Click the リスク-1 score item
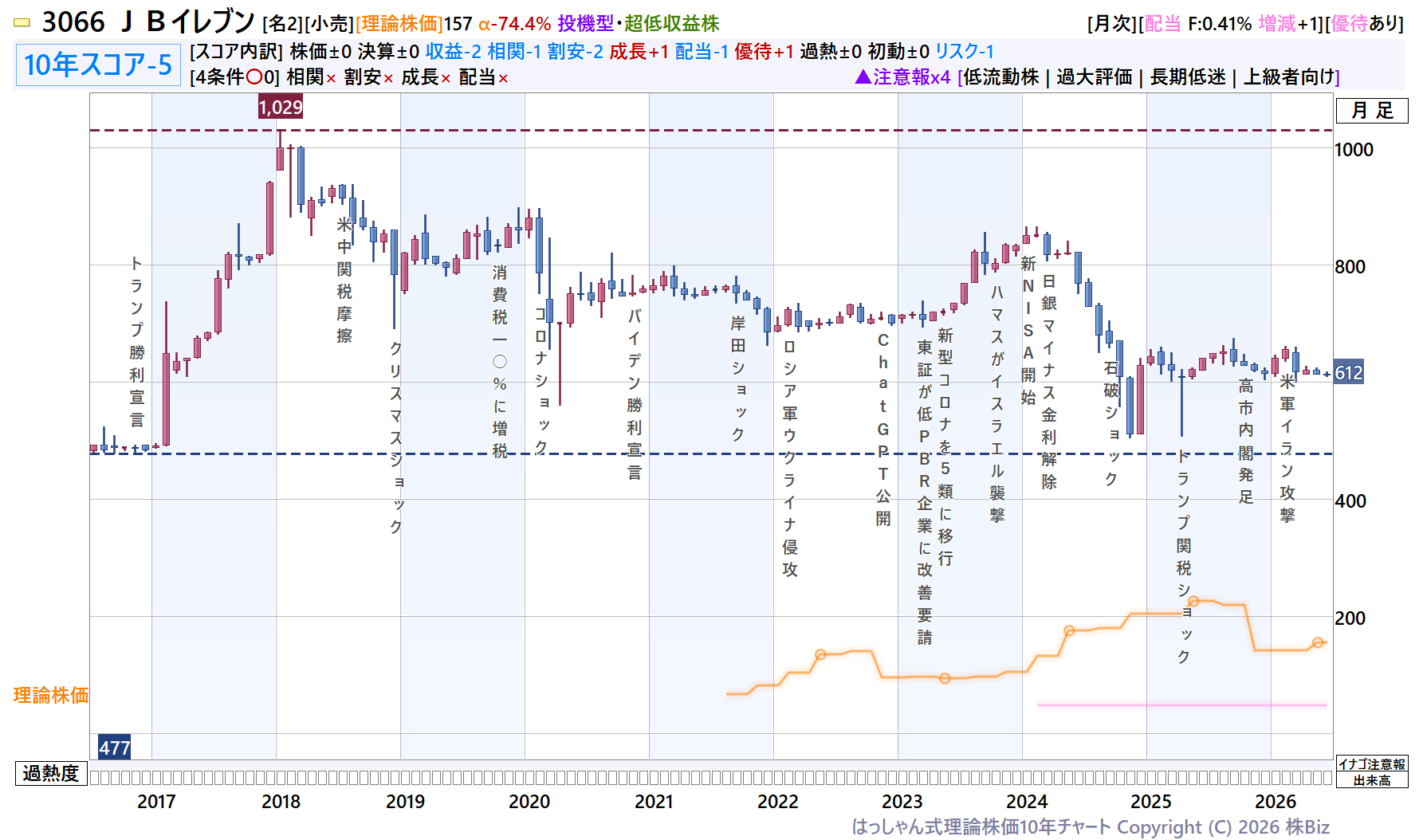Image resolution: width=1419 pixels, height=840 pixels. [965, 52]
